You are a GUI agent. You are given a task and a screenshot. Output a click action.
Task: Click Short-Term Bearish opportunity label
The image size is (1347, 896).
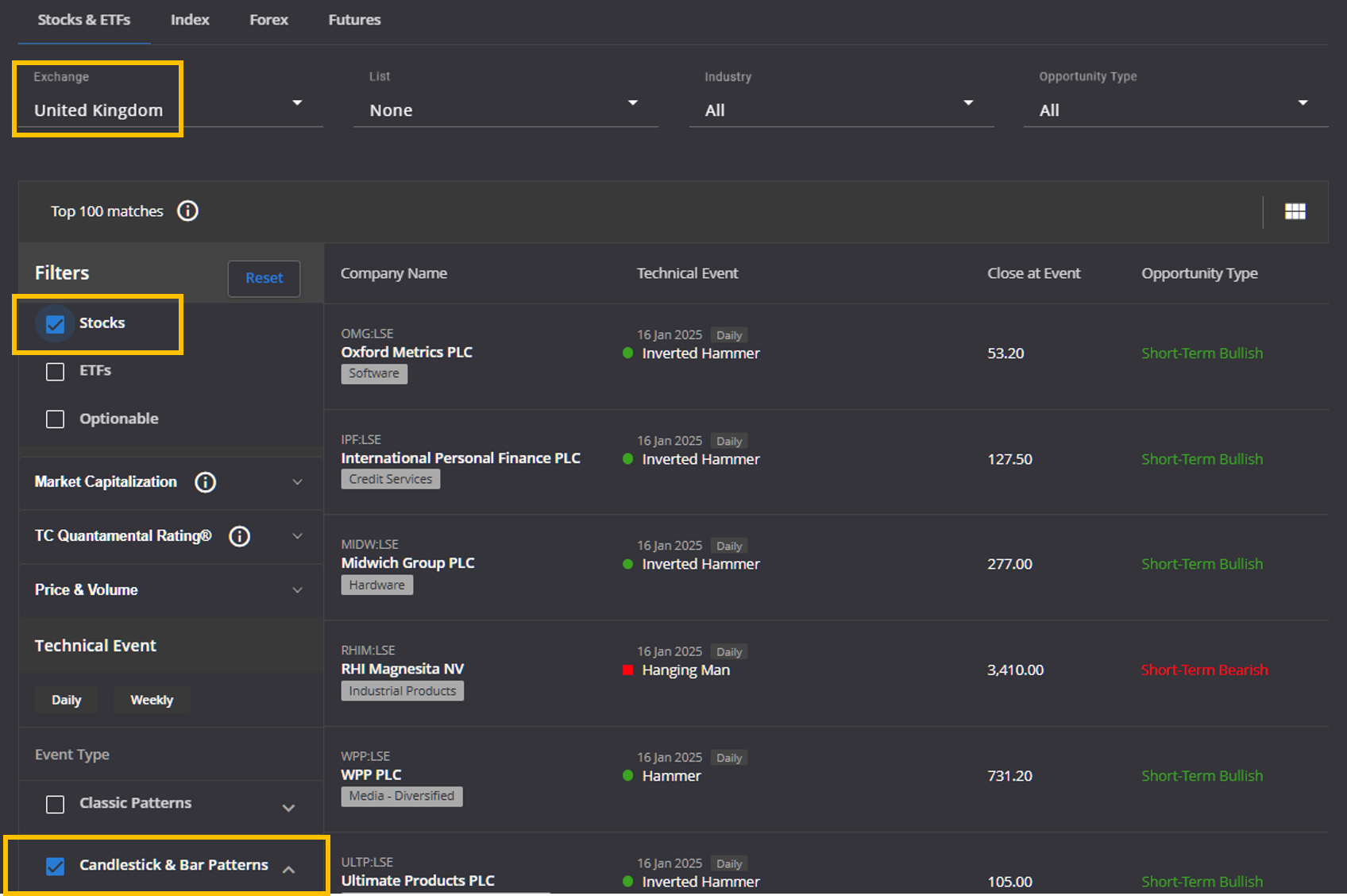[1204, 670]
